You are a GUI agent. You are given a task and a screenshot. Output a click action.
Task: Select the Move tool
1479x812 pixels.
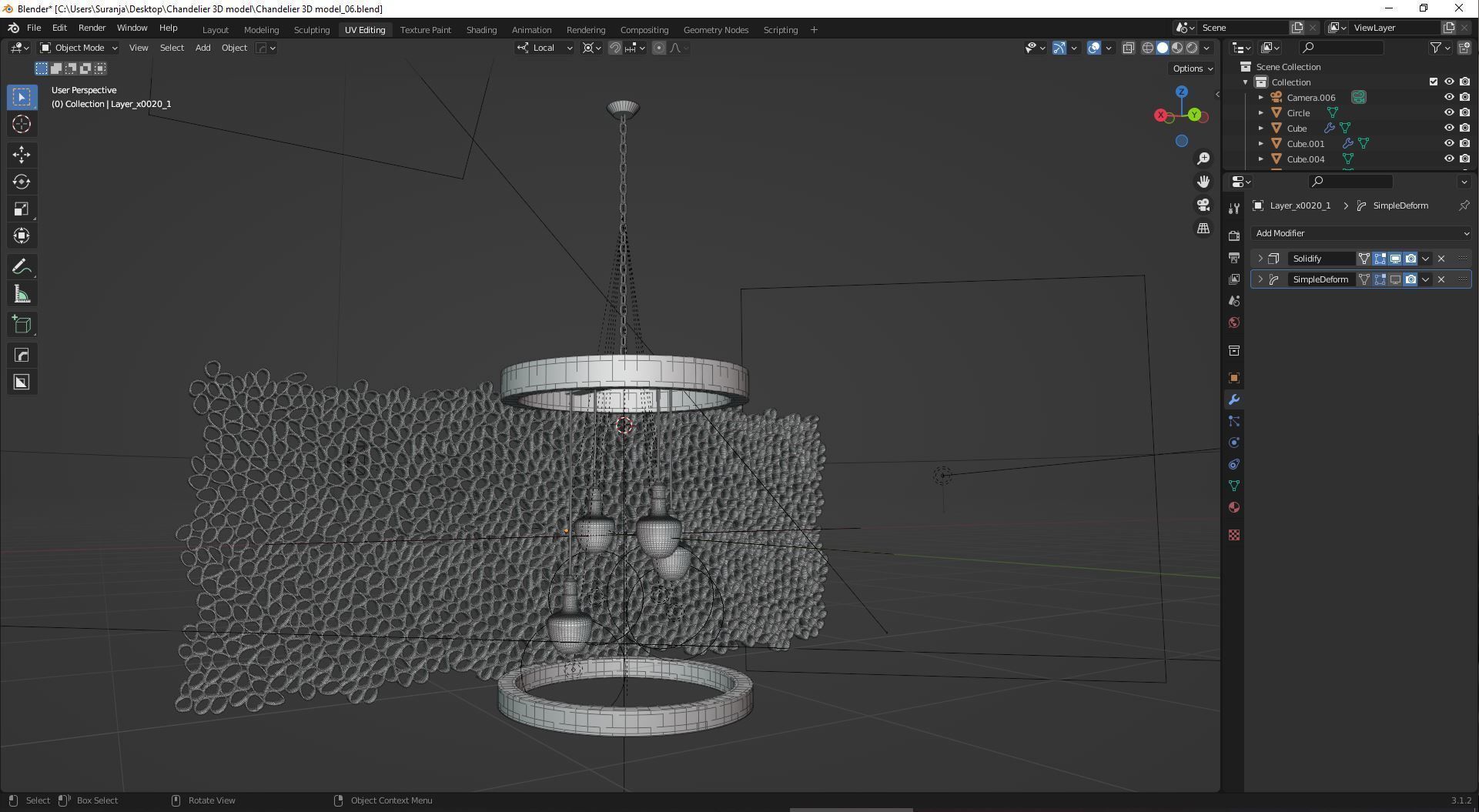click(22, 155)
